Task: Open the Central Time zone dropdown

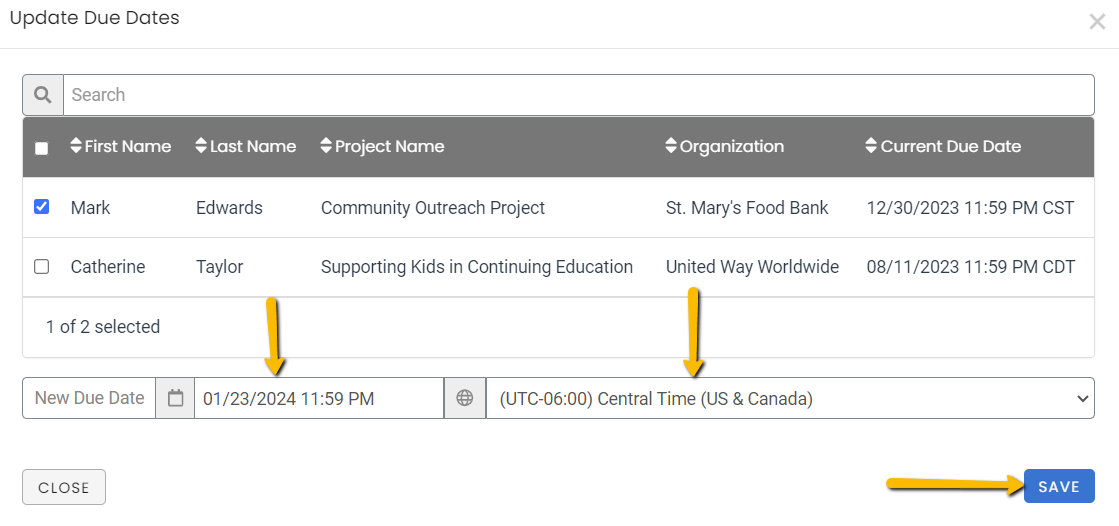Action: click(790, 398)
